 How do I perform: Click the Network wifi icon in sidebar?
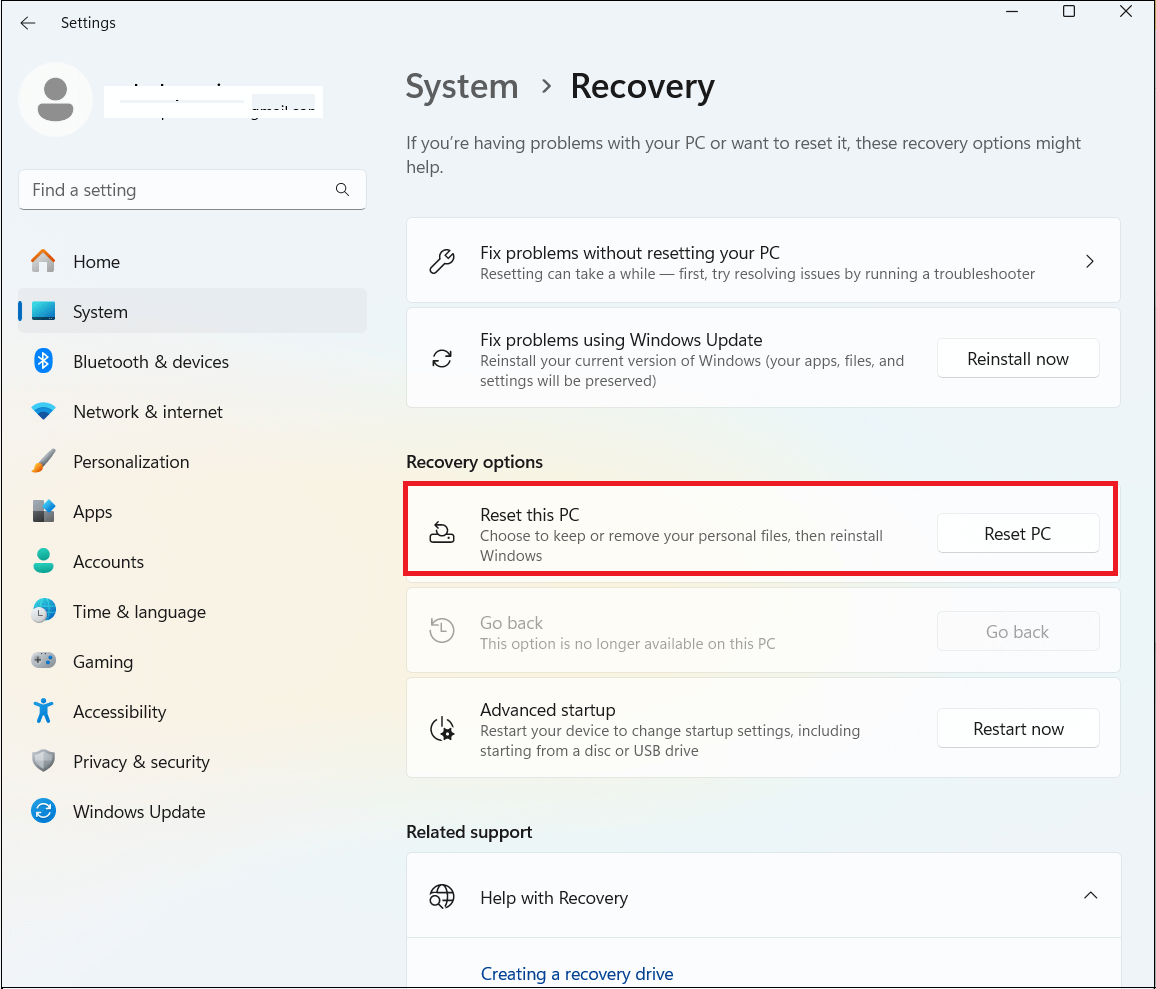click(43, 412)
